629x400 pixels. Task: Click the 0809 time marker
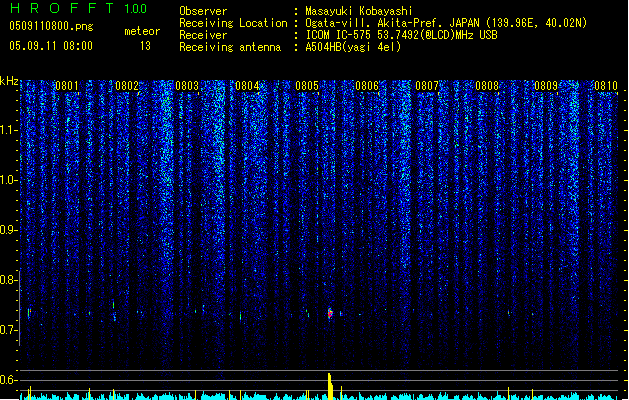546,86
